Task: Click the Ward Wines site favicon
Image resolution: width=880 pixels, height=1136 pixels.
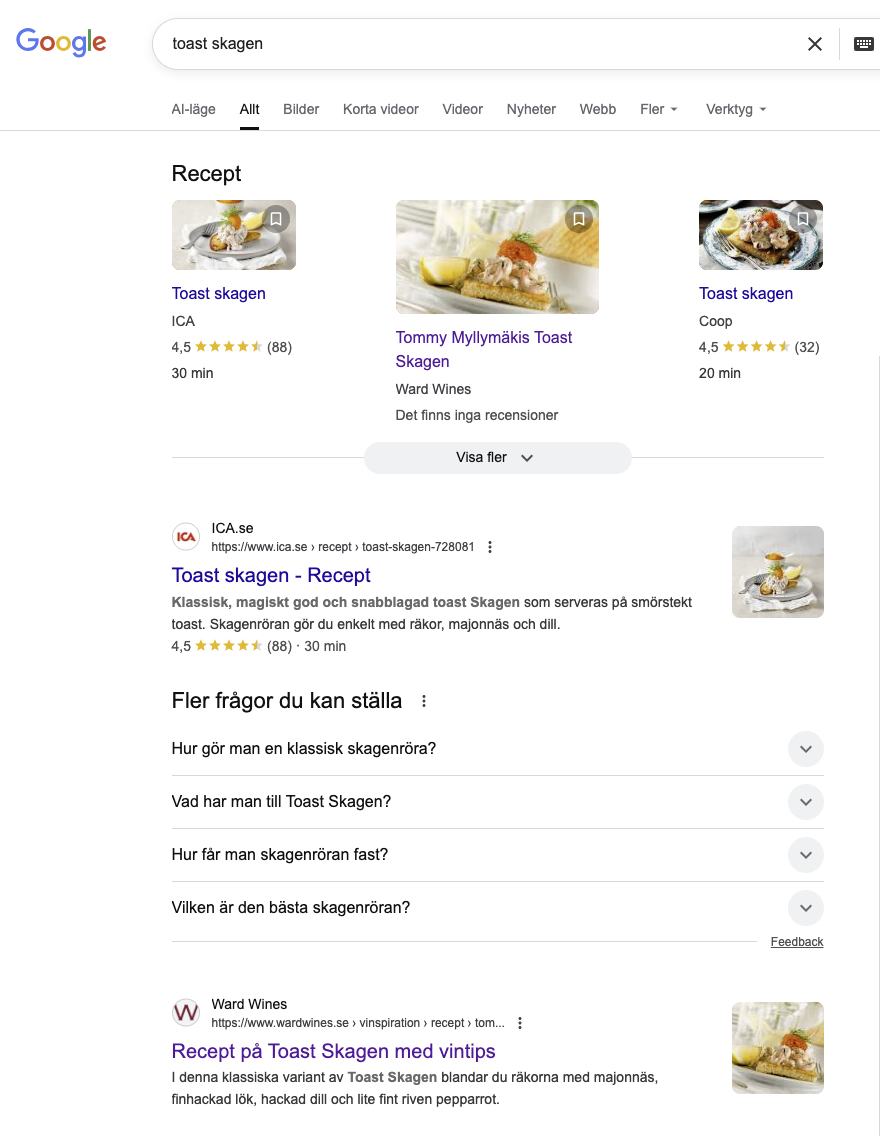Action: pyautogui.click(x=186, y=1013)
